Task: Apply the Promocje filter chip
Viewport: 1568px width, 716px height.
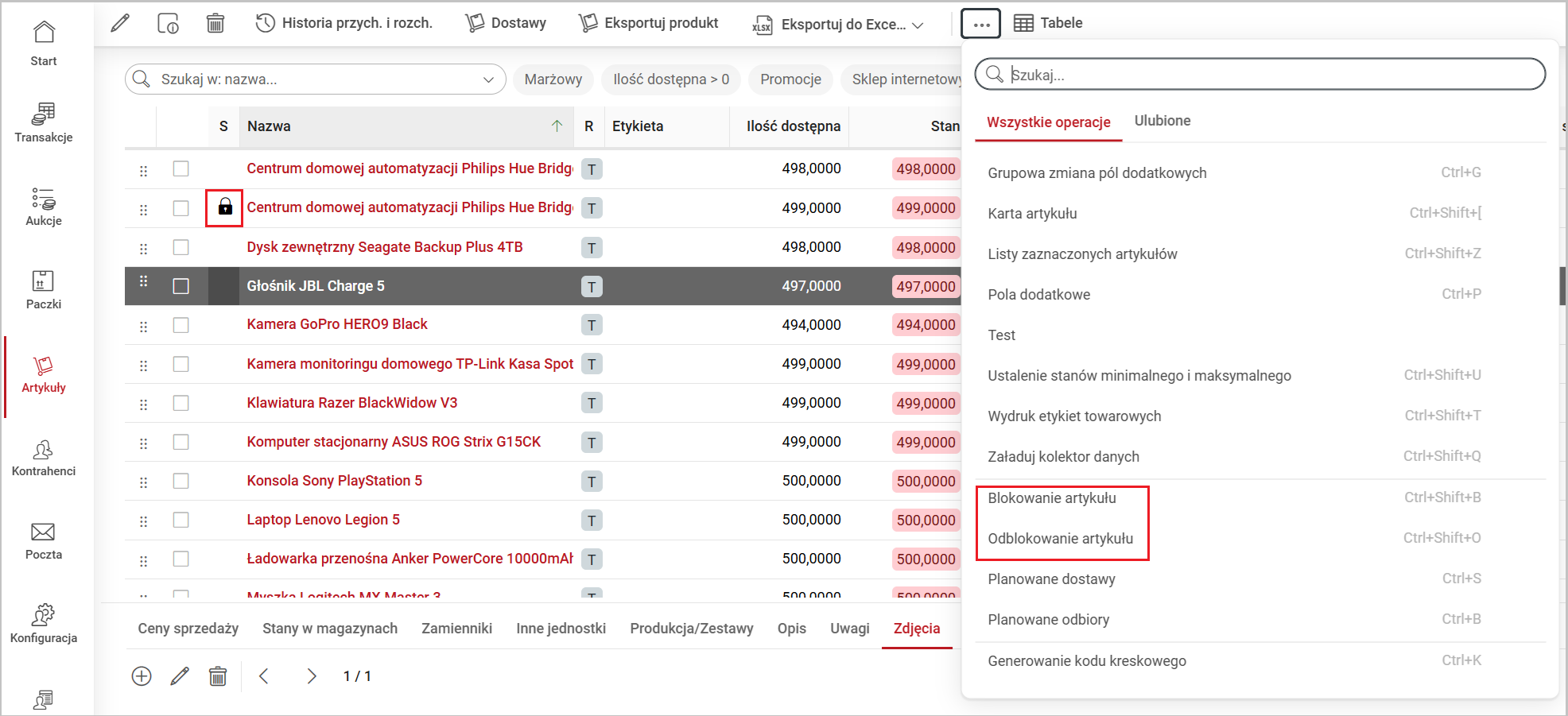Action: [790, 79]
